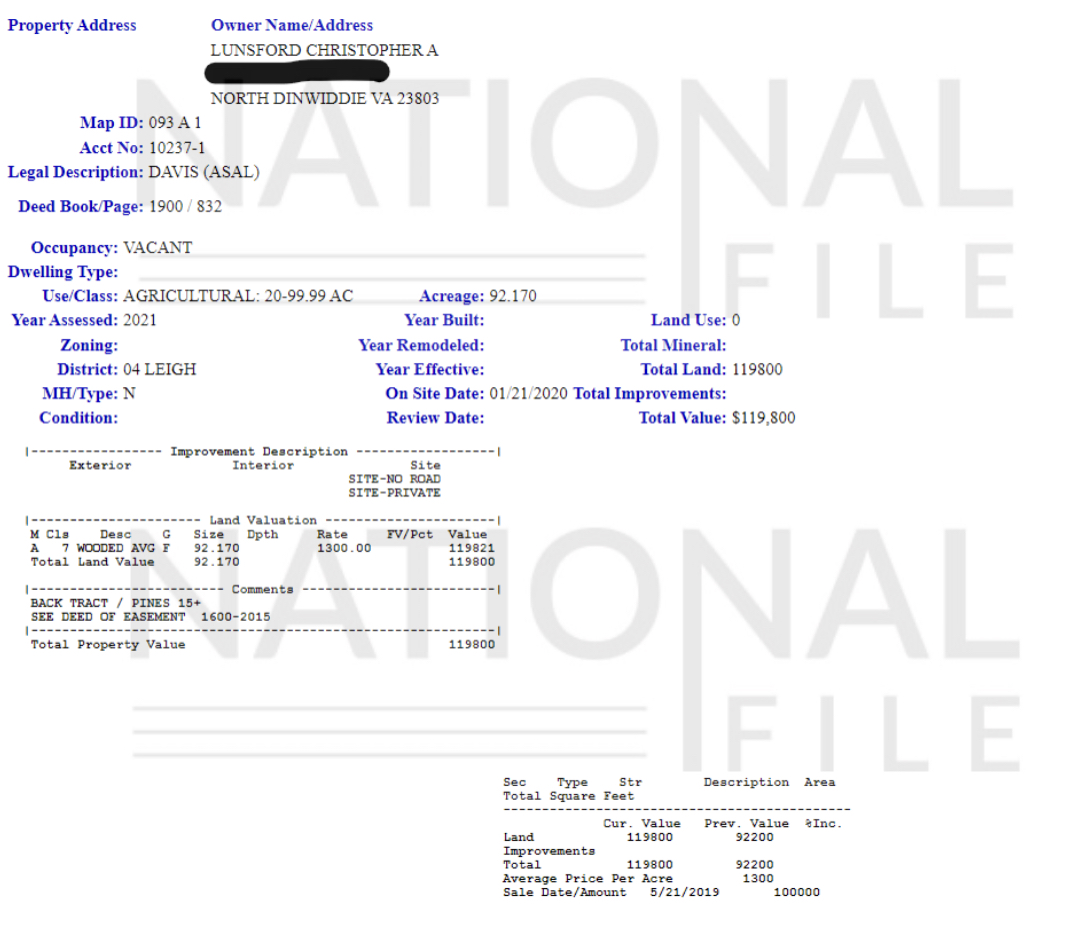Select the "WOODED AVG" land description

coord(116,548)
